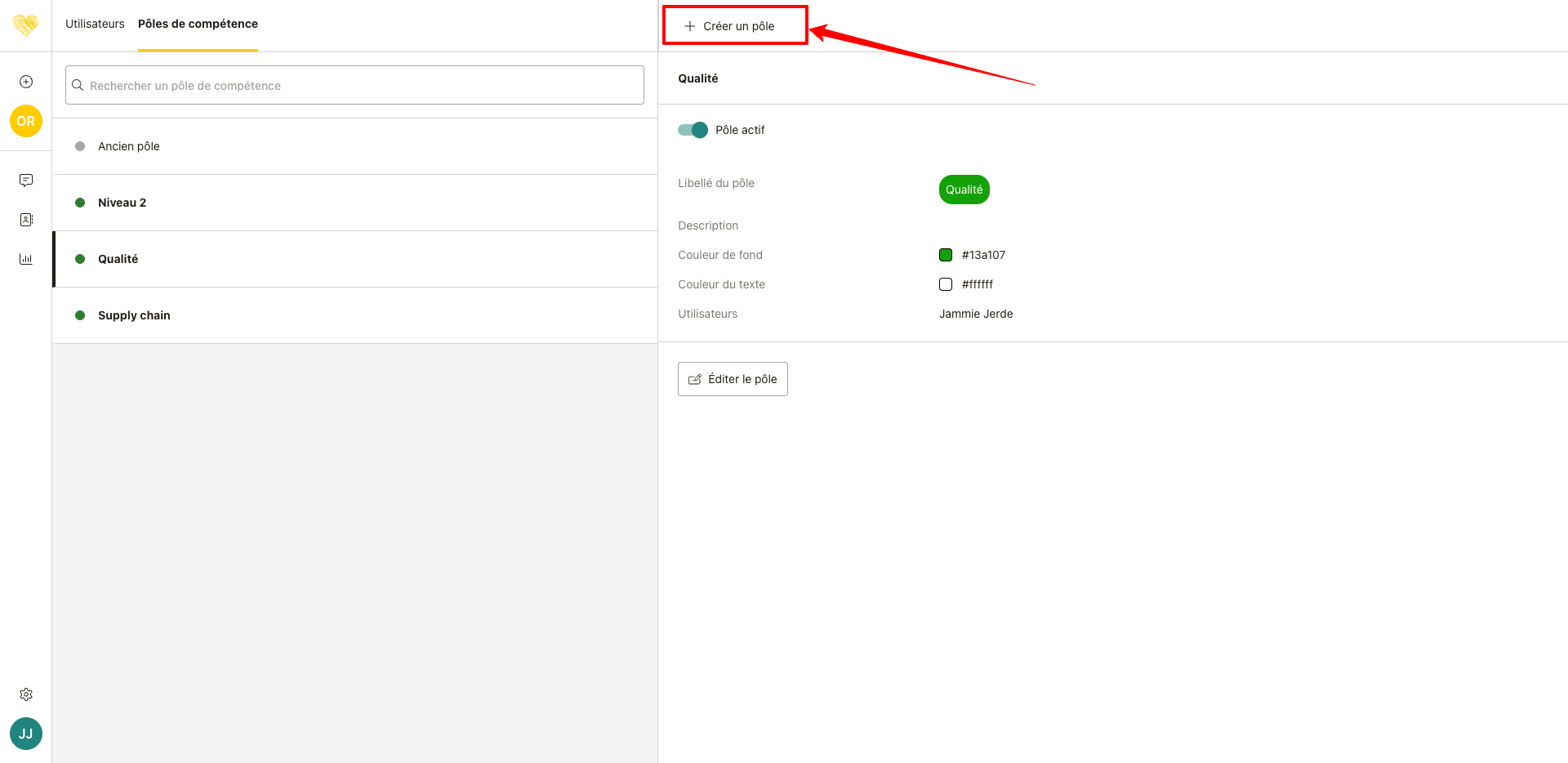Screen dimensions: 1568x763
Task: Click the JJ user profile avatar
Action: [26, 734]
